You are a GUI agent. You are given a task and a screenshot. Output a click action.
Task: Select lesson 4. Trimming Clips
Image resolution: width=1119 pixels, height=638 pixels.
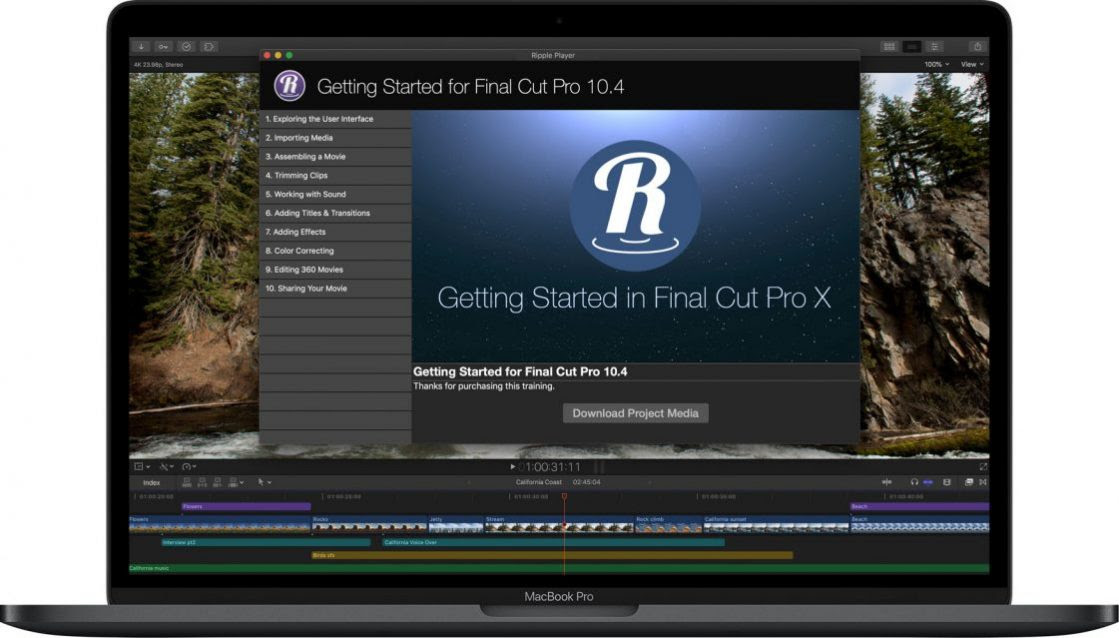335,176
